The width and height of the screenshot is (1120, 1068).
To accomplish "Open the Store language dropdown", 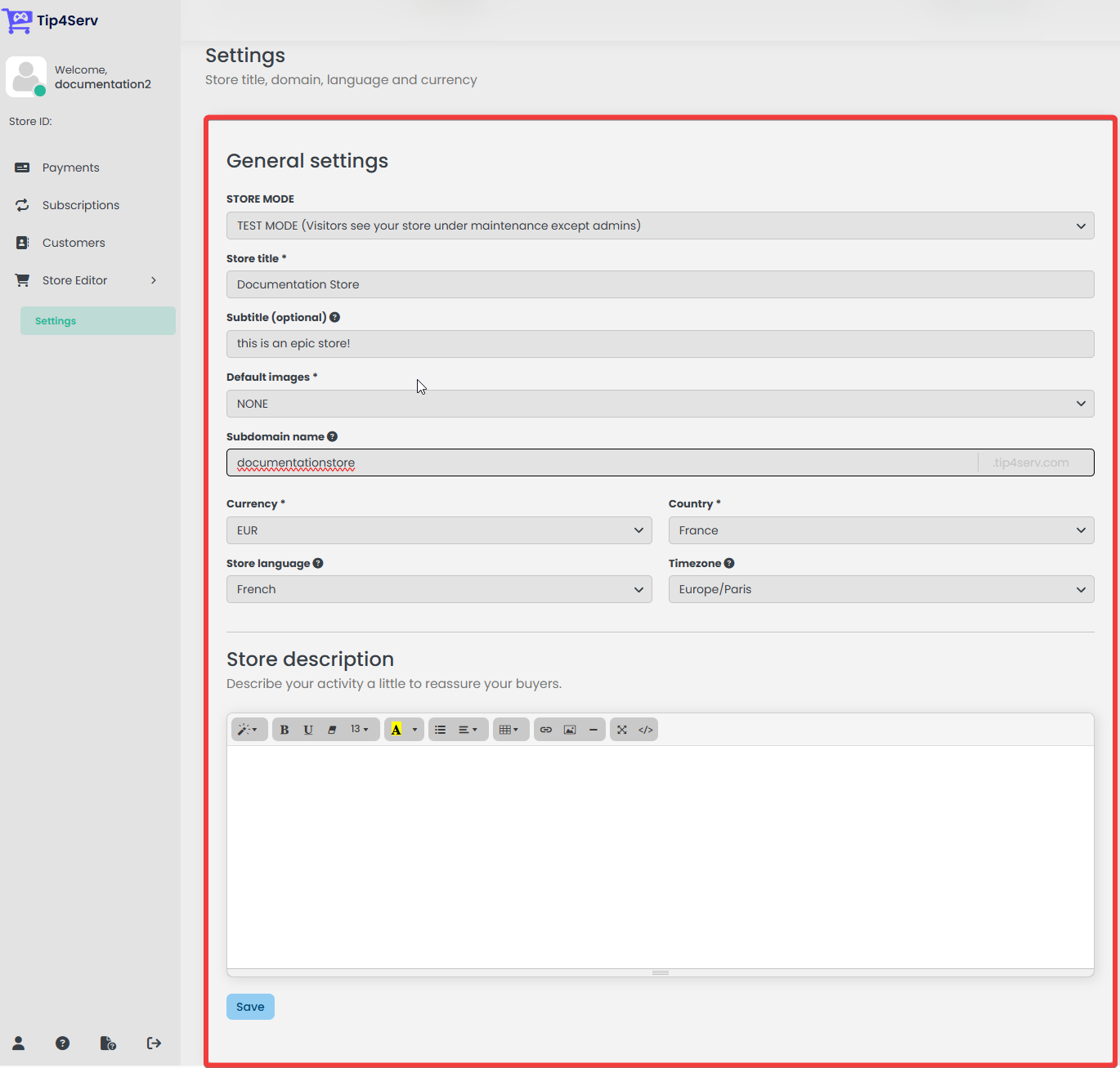I will pyautogui.click(x=439, y=589).
